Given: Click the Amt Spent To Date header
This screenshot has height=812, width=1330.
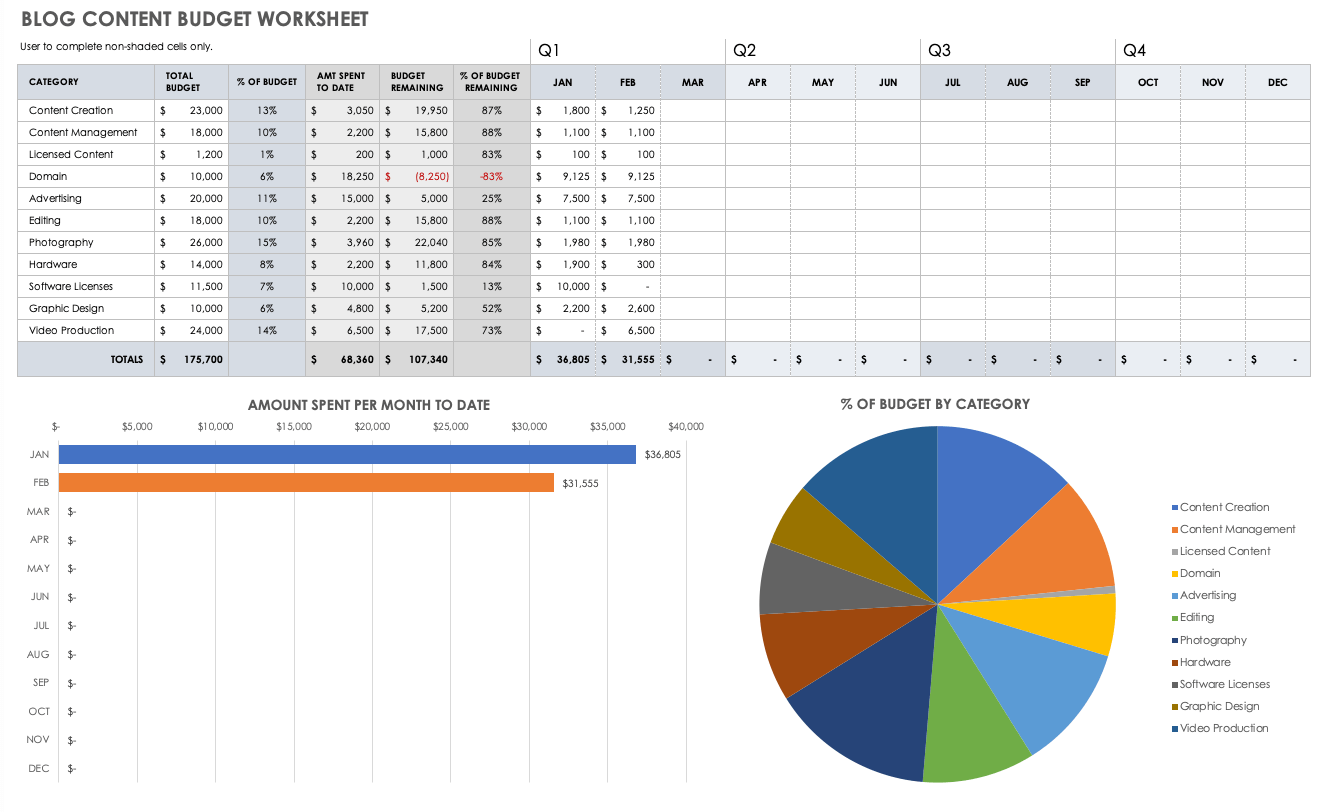Looking at the screenshot, I should pos(341,82).
